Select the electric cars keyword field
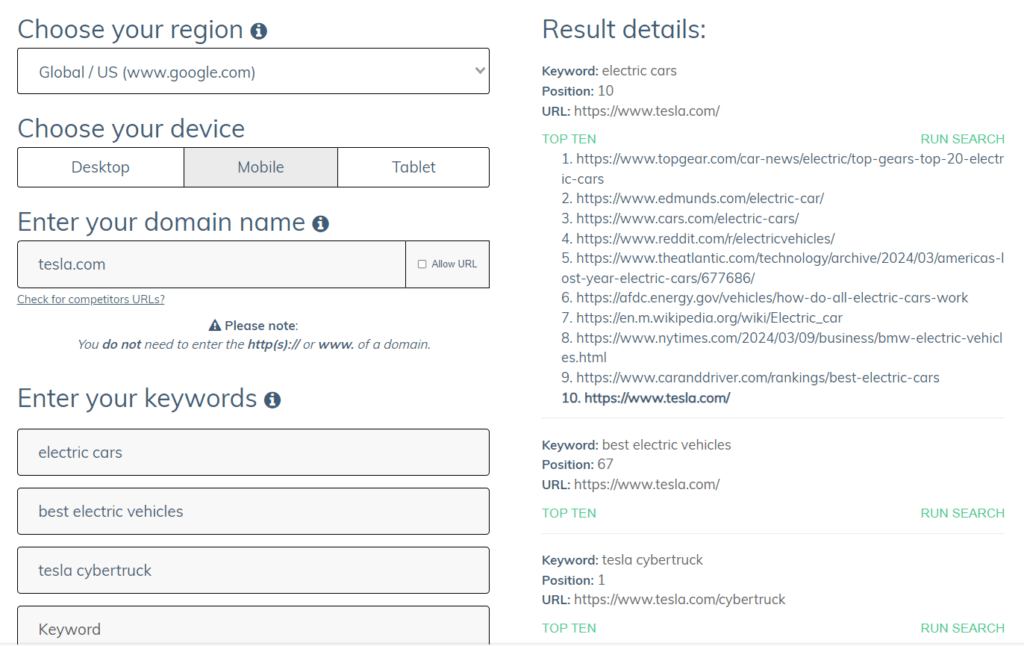This screenshot has width=1024, height=646. (253, 452)
